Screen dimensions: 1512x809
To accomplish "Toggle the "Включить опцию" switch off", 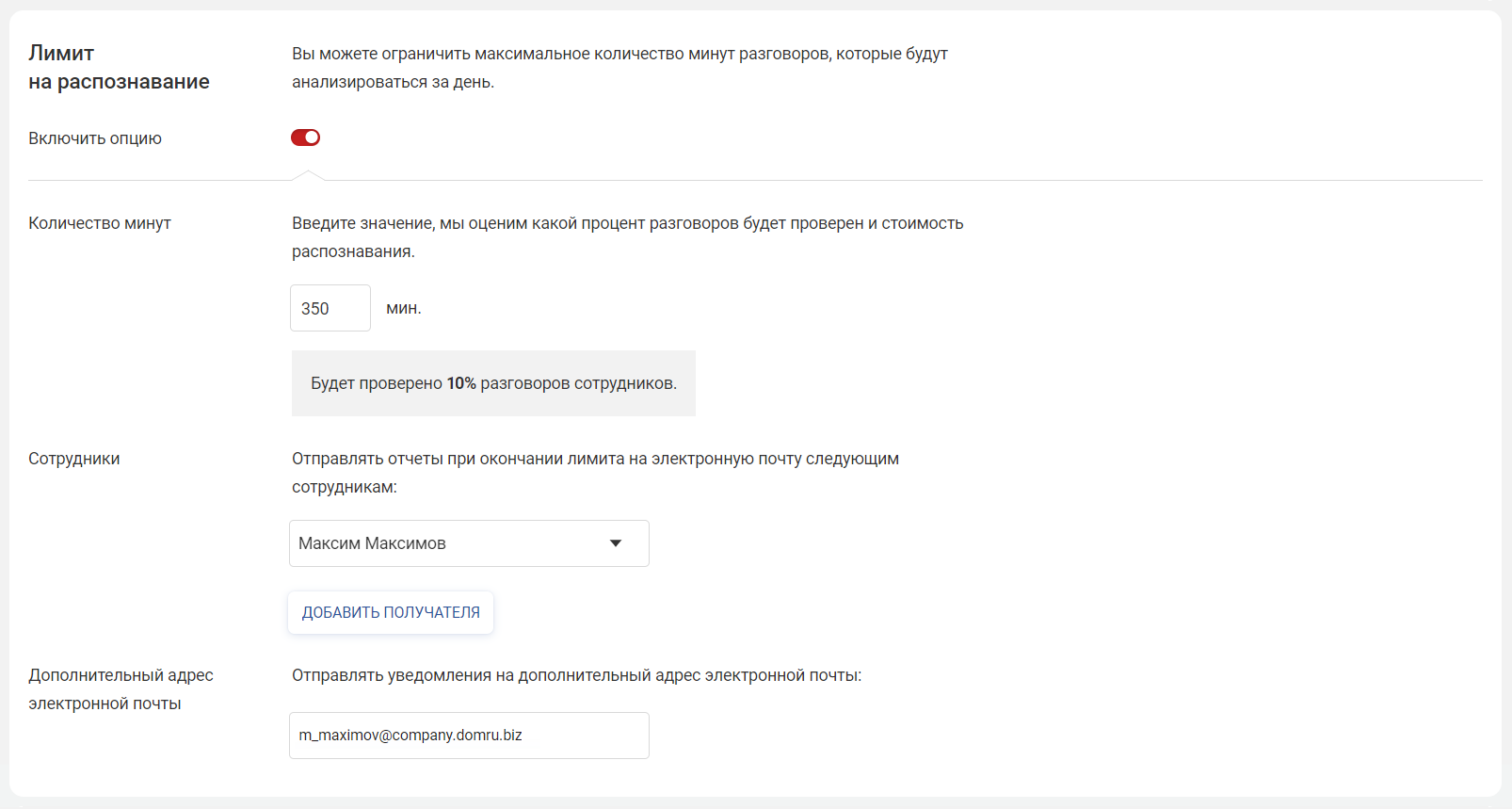I will pyautogui.click(x=305, y=138).
